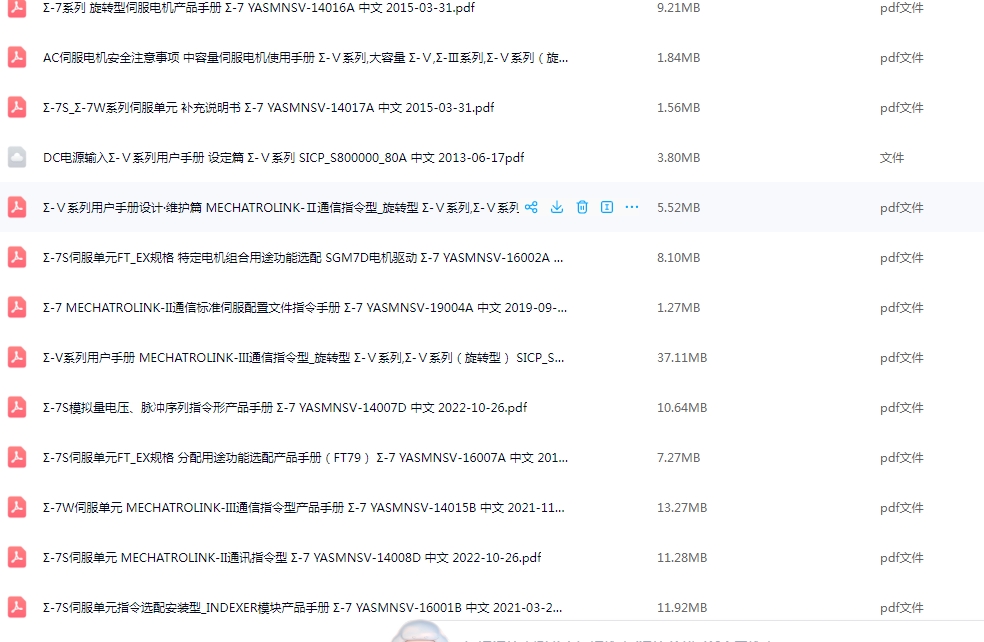
Task: Click share icon on the hovered Σ-V MECHATROLINK-II row
Action: [x=532, y=207]
